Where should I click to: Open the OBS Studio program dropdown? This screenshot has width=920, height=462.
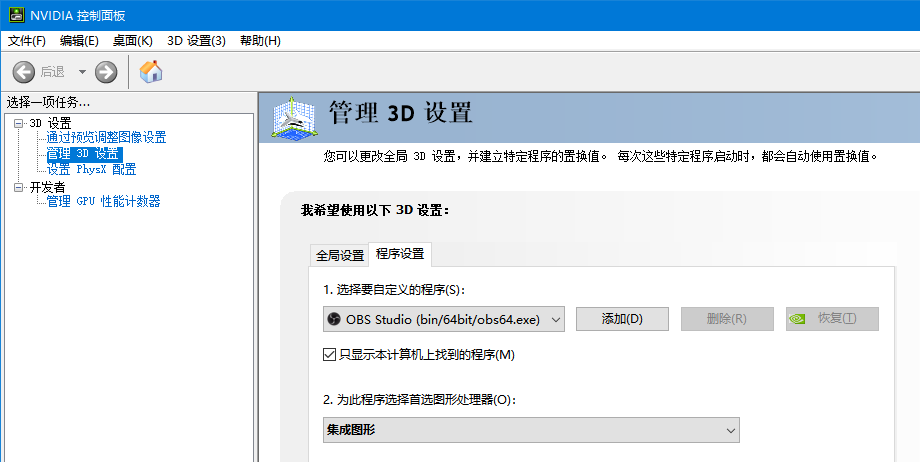tap(444, 319)
